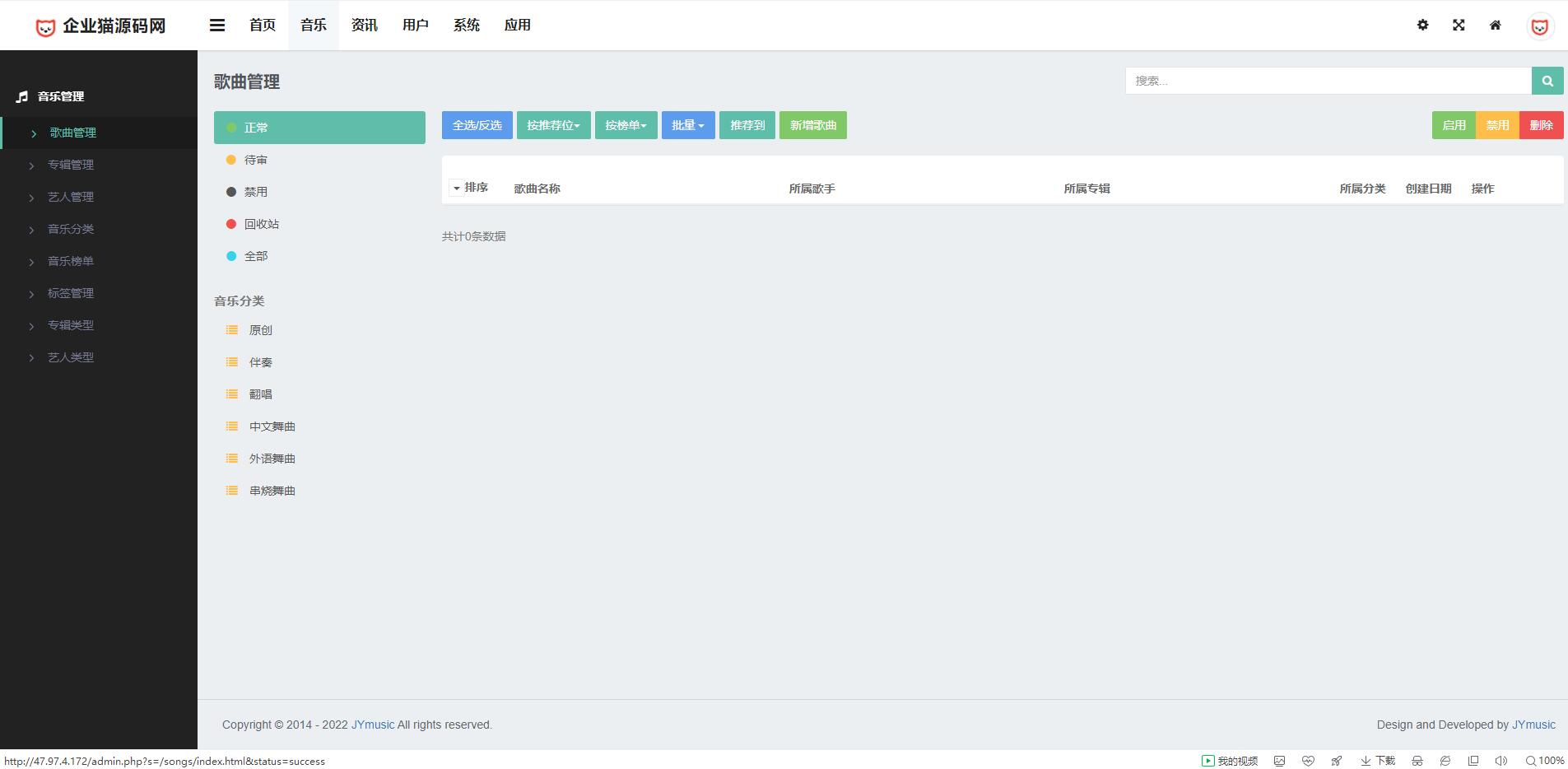Image resolution: width=1568 pixels, height=769 pixels.
Task: Click red 删除 button
Action: (1542, 125)
